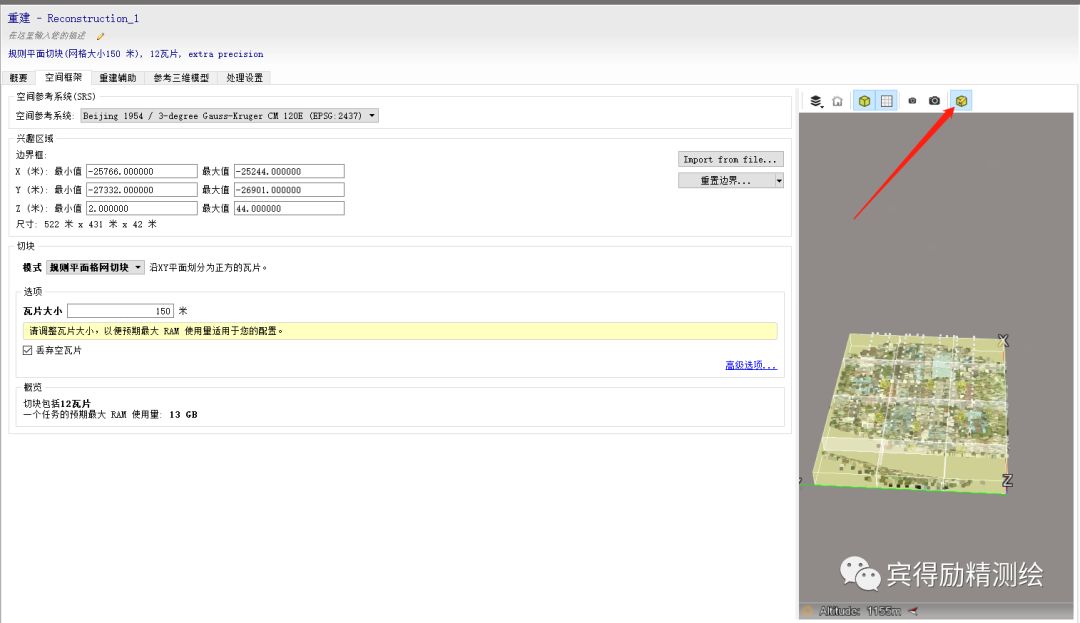Click the small camera icon

pos(912,101)
